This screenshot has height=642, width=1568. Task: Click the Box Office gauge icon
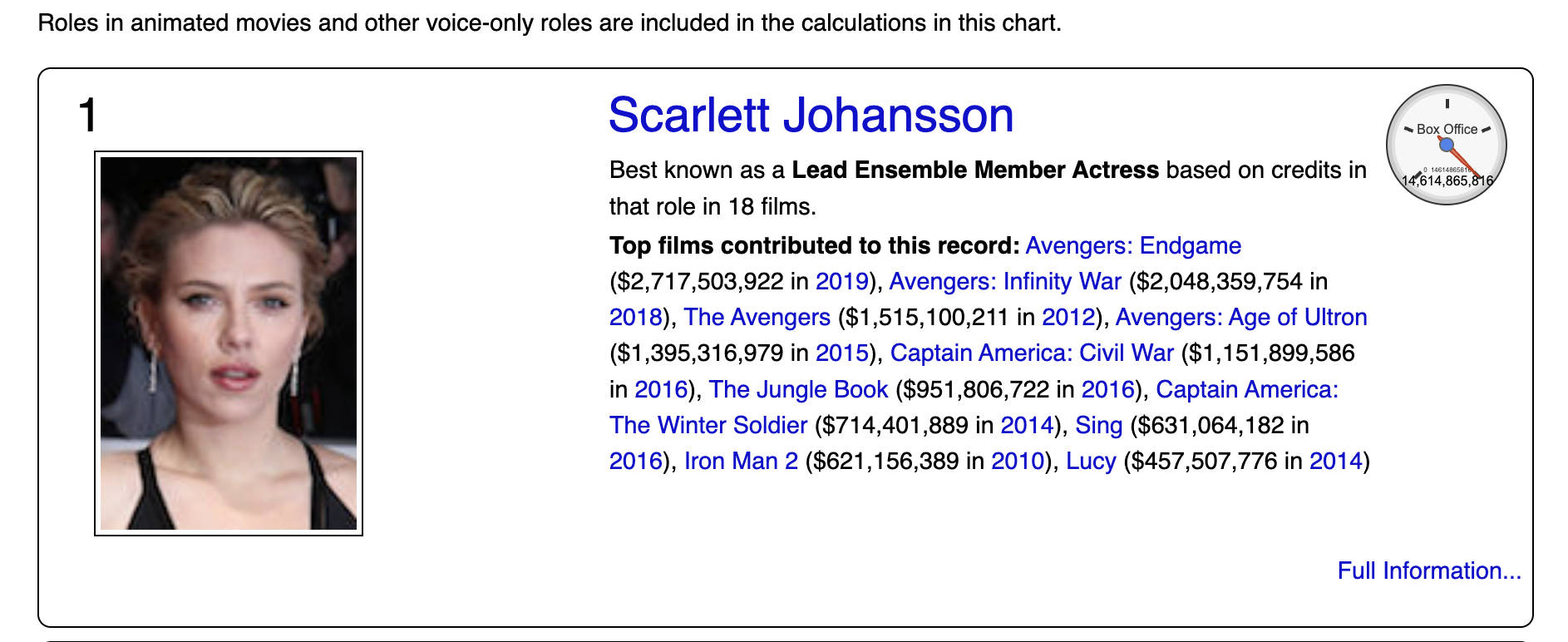(x=1447, y=145)
